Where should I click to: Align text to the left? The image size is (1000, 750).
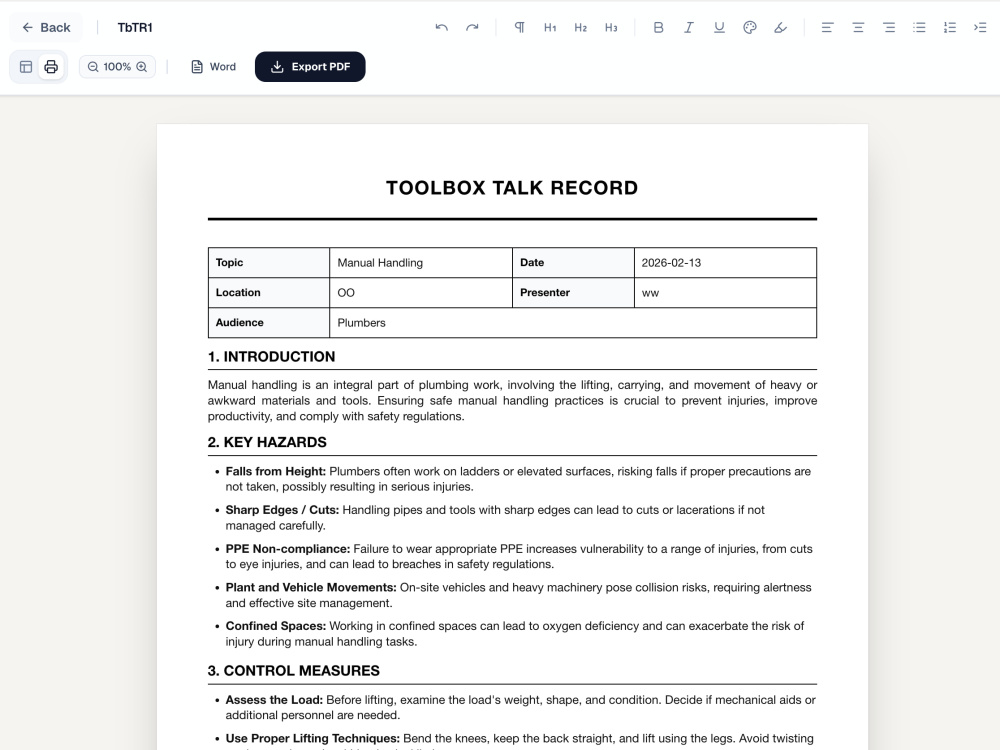click(x=827, y=27)
